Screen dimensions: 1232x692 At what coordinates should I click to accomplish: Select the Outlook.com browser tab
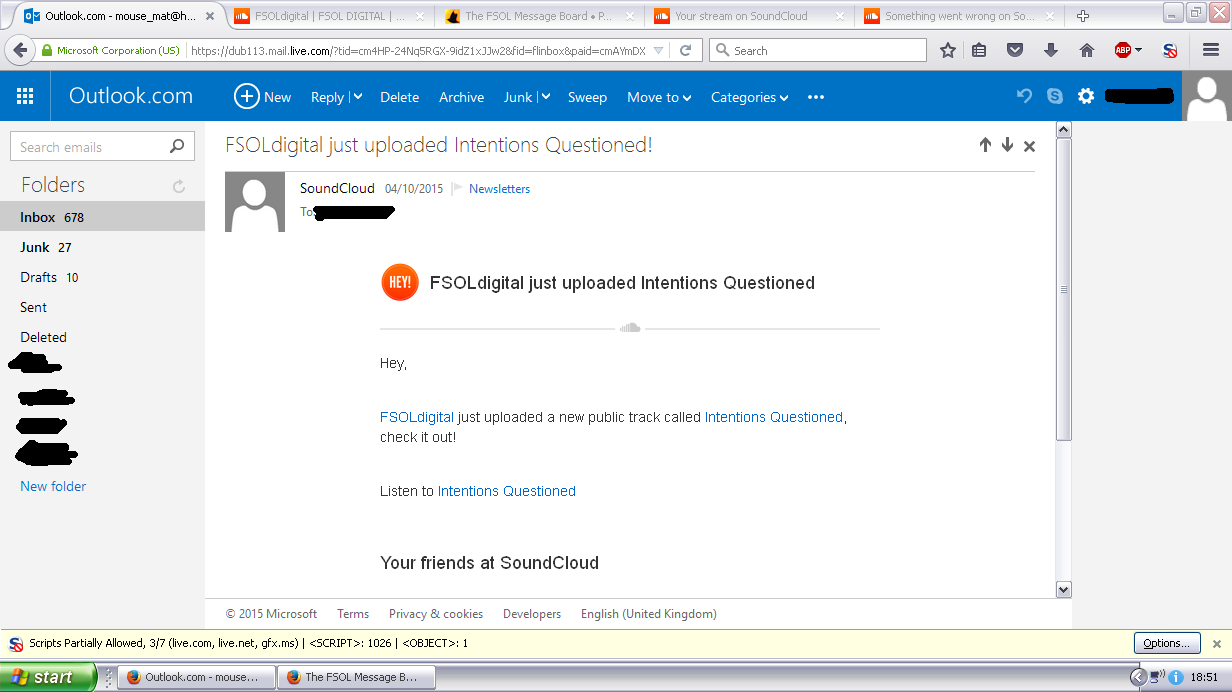point(117,16)
